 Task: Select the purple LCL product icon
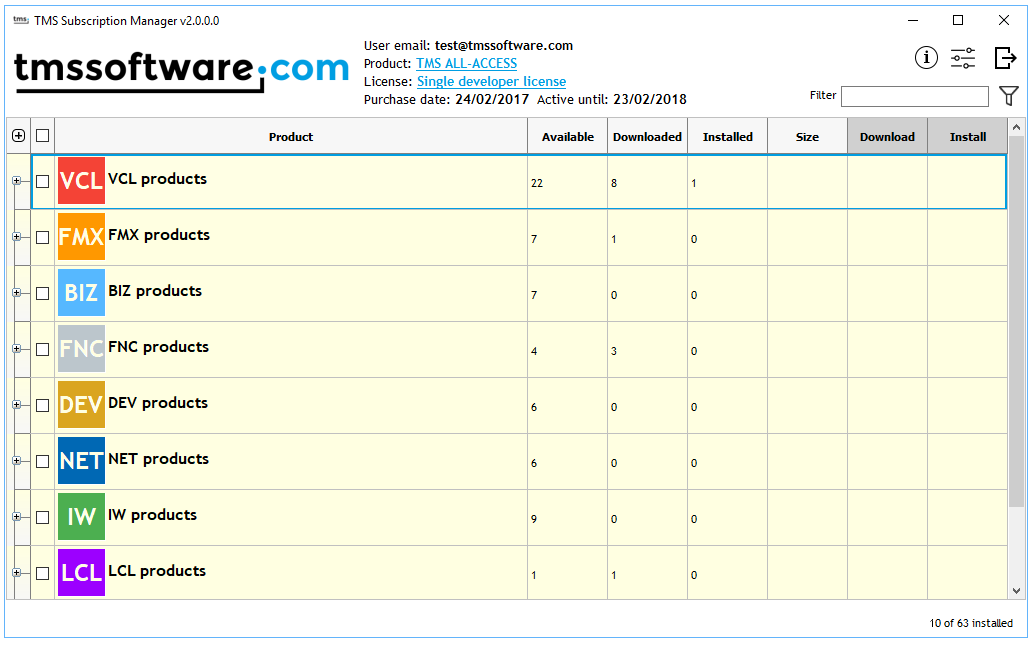tap(81, 573)
